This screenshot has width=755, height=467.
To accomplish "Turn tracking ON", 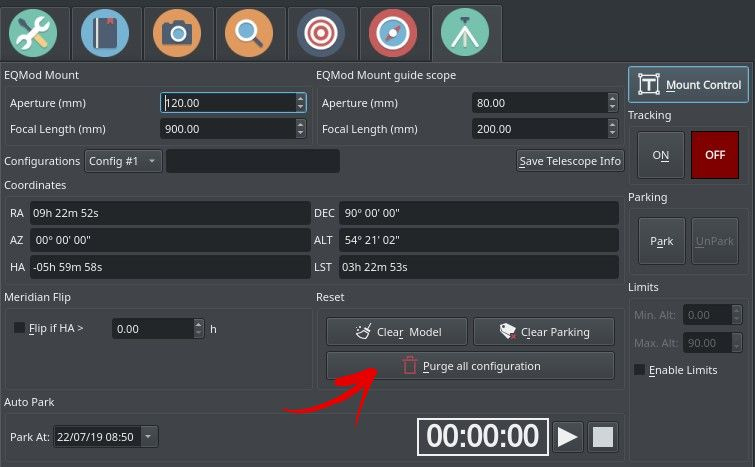I will 661,155.
